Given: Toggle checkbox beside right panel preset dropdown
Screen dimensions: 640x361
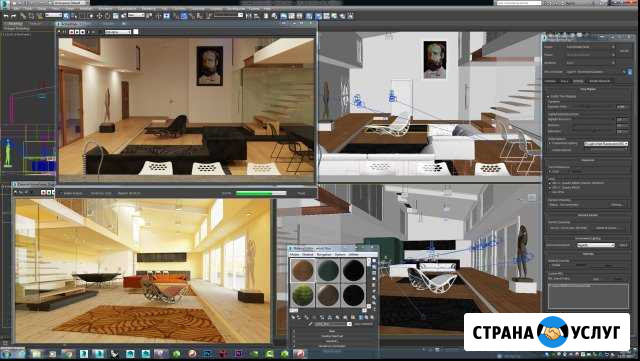Looking at the screenshot, I should tap(549, 143).
